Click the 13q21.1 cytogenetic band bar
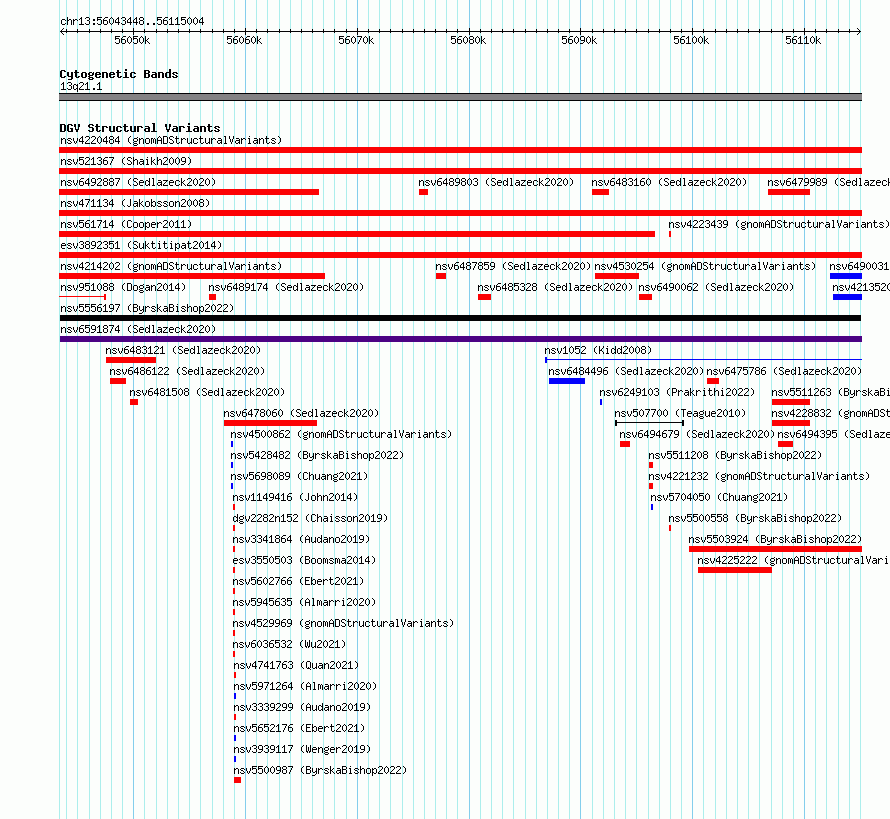890x819 pixels. 460,97
